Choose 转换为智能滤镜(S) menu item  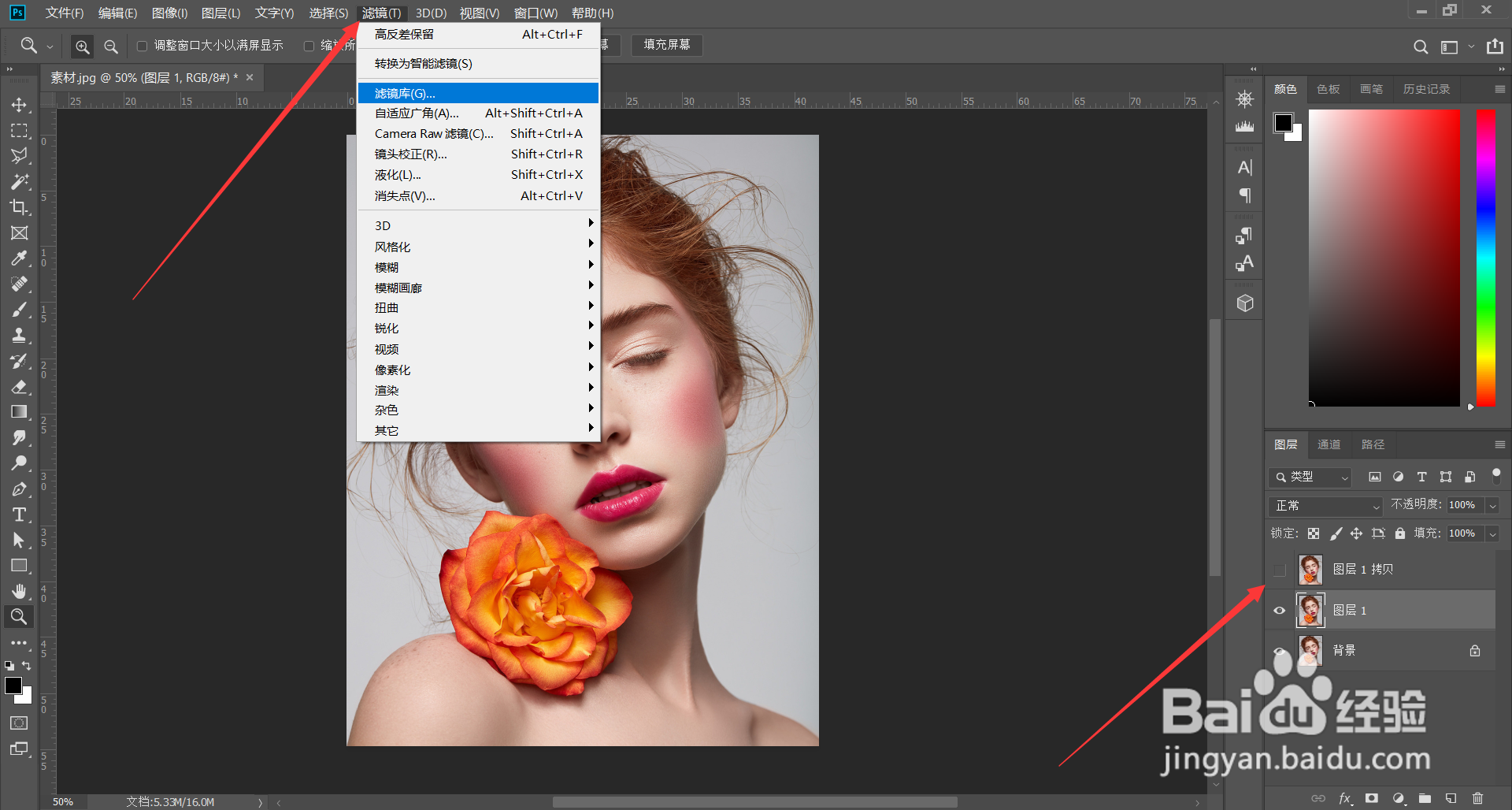click(x=478, y=64)
